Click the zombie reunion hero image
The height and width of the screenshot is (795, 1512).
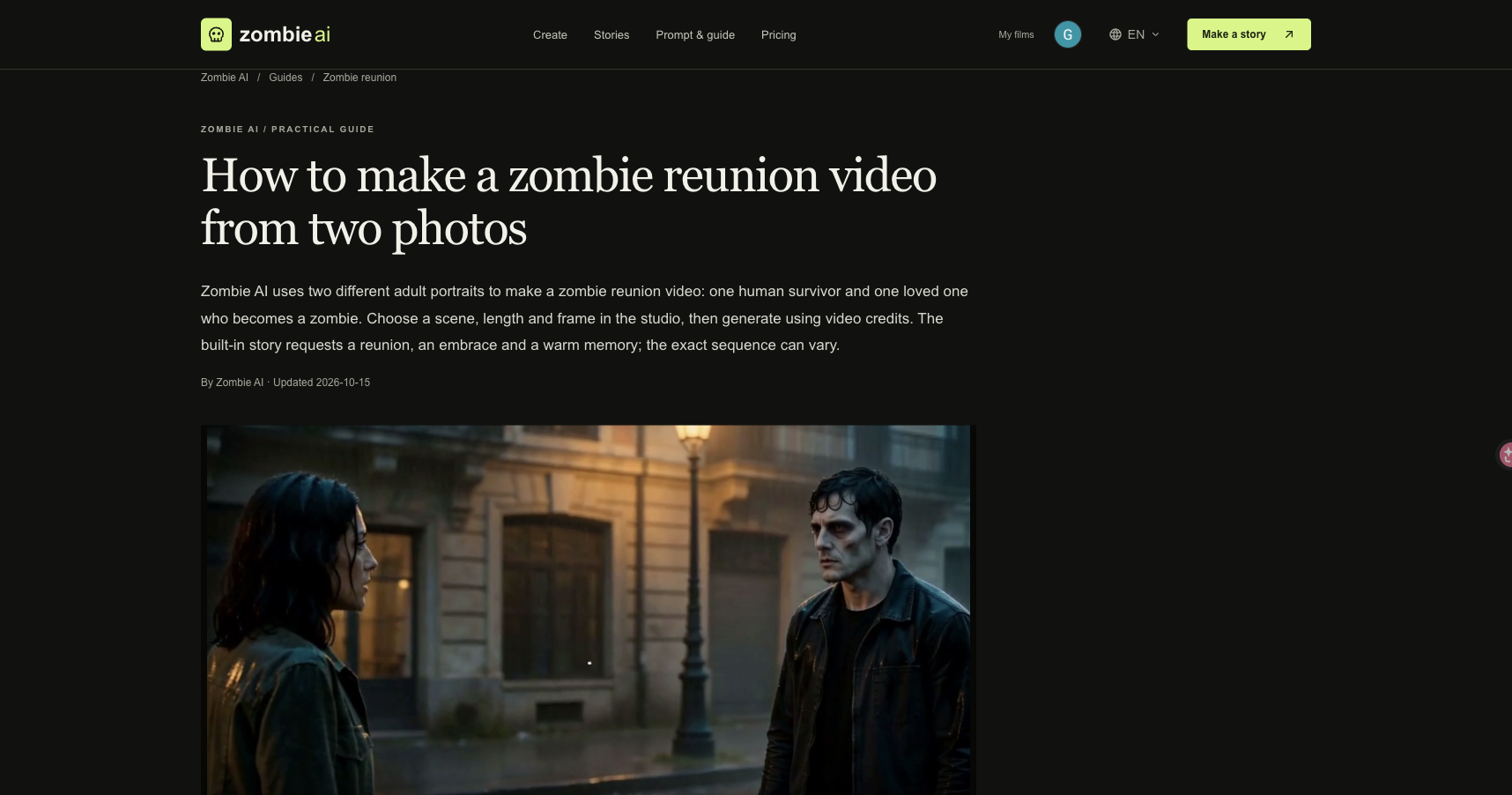pos(589,610)
